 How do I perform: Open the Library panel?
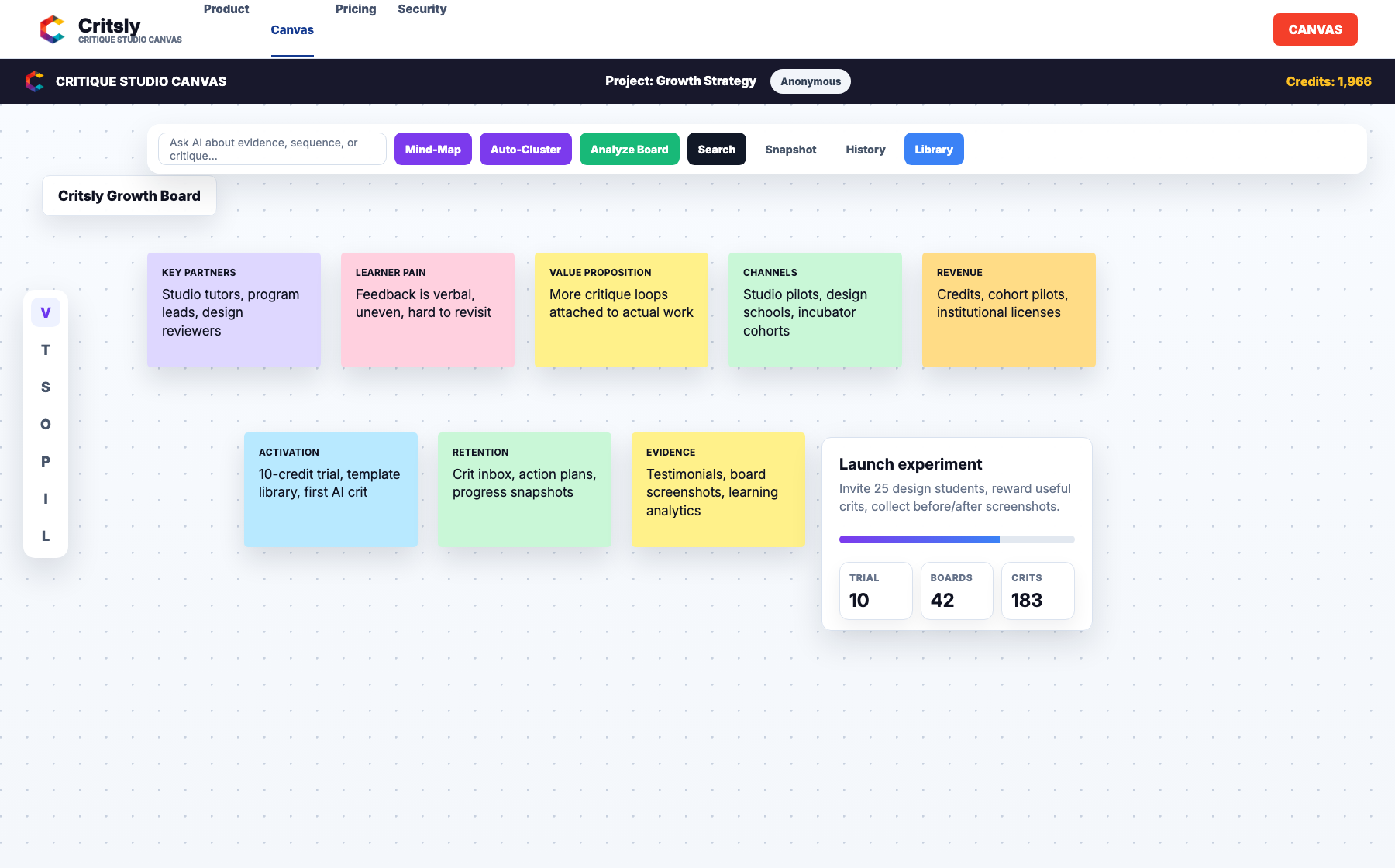pos(934,149)
